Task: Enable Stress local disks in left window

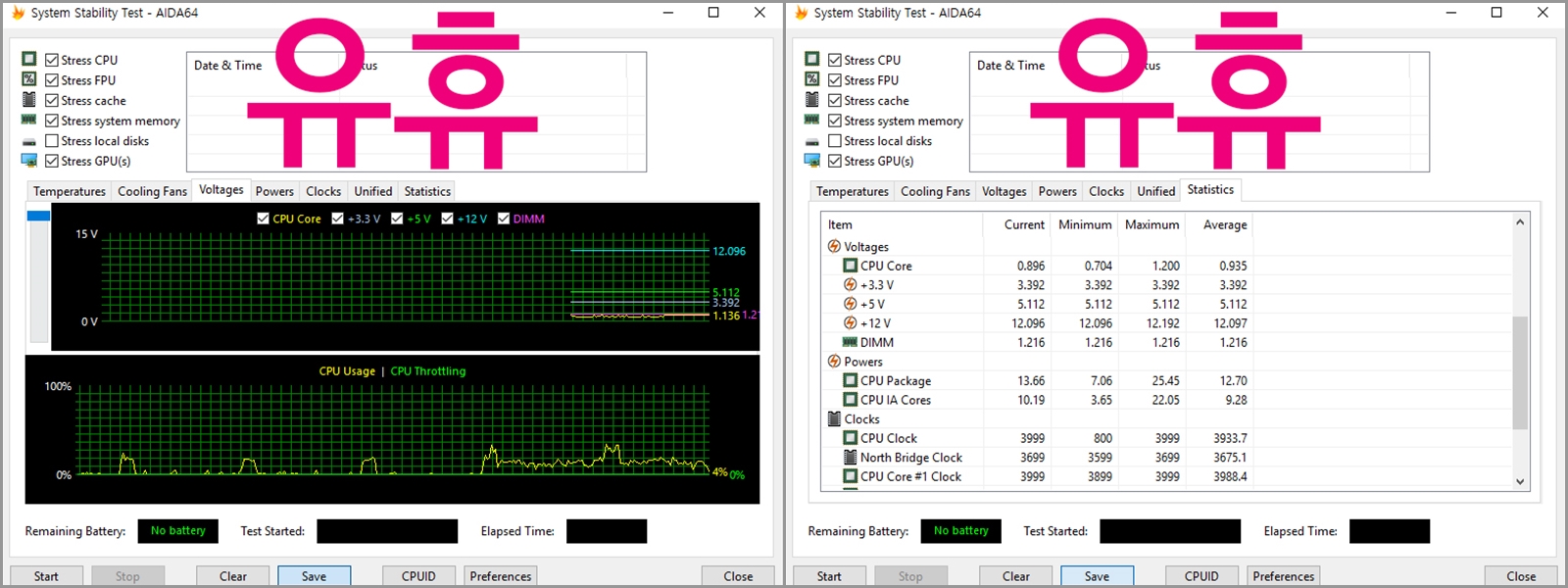Action: [52, 141]
